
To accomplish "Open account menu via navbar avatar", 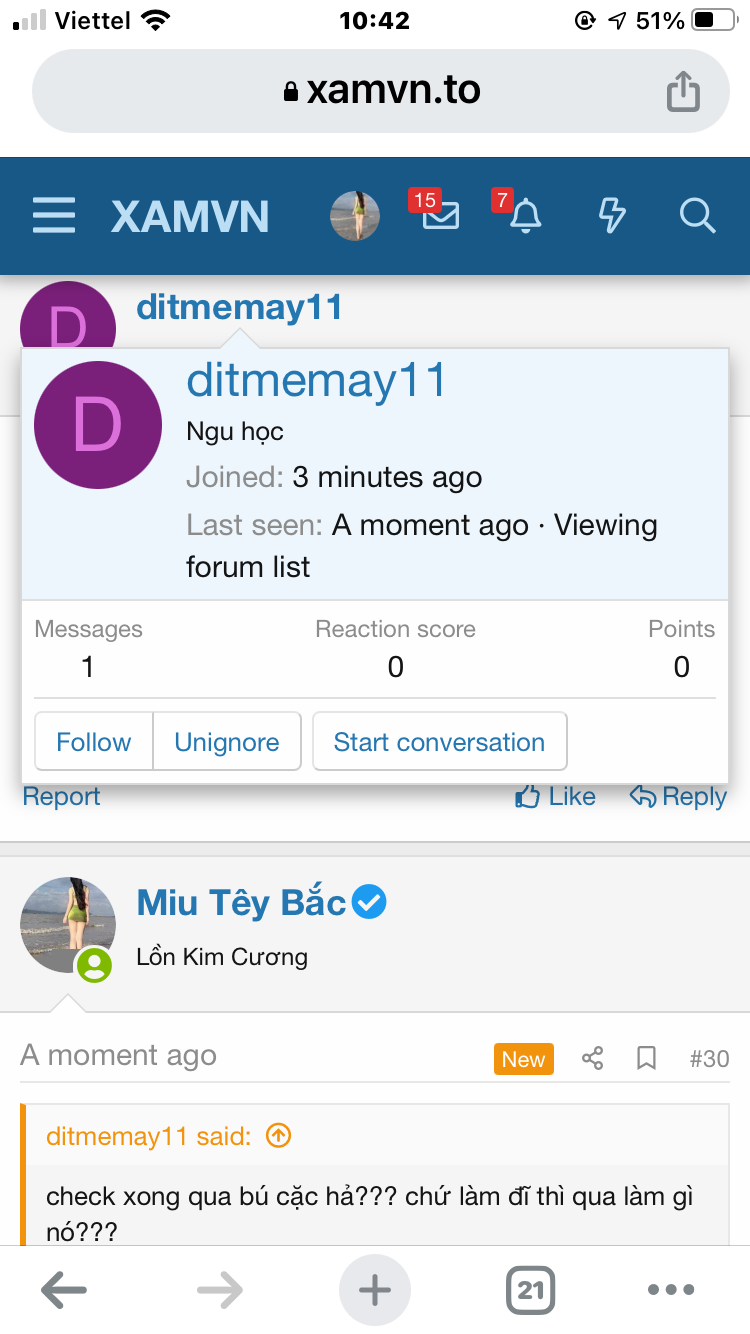I will [355, 216].
